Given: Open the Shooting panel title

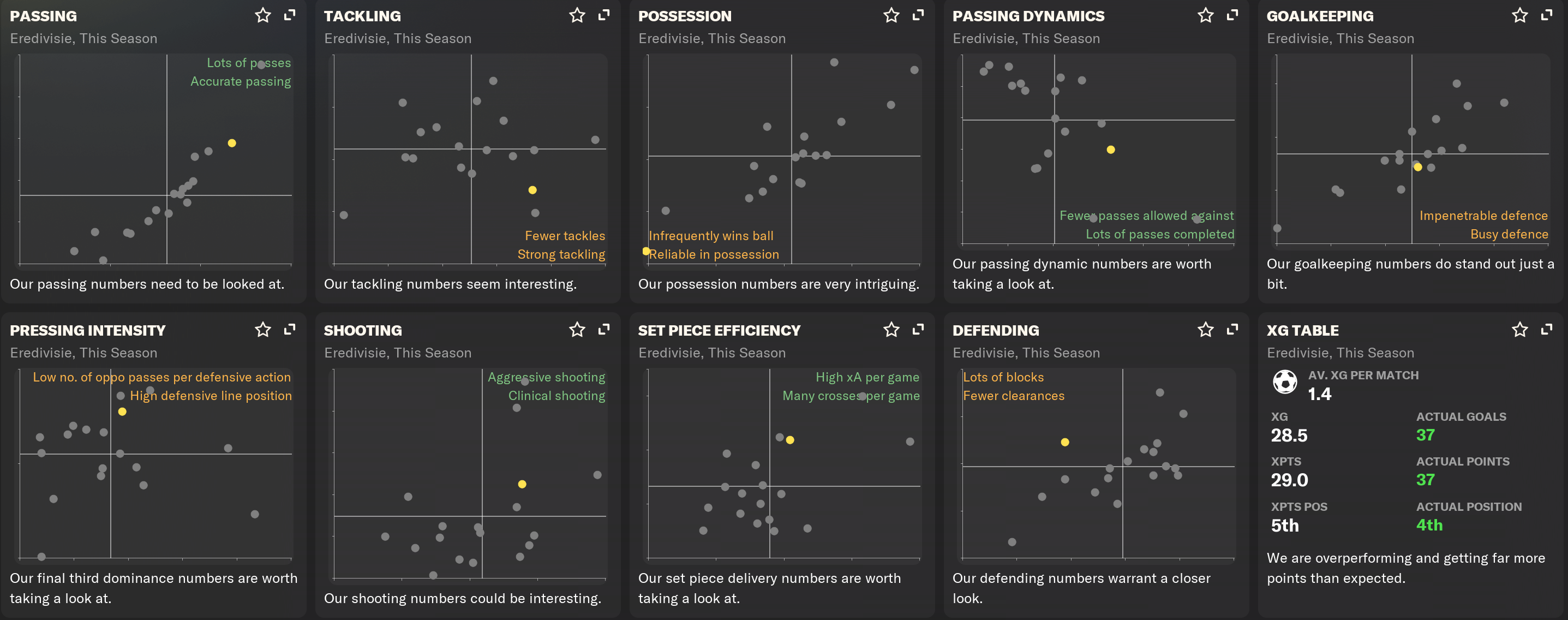Looking at the screenshot, I should 363,330.
